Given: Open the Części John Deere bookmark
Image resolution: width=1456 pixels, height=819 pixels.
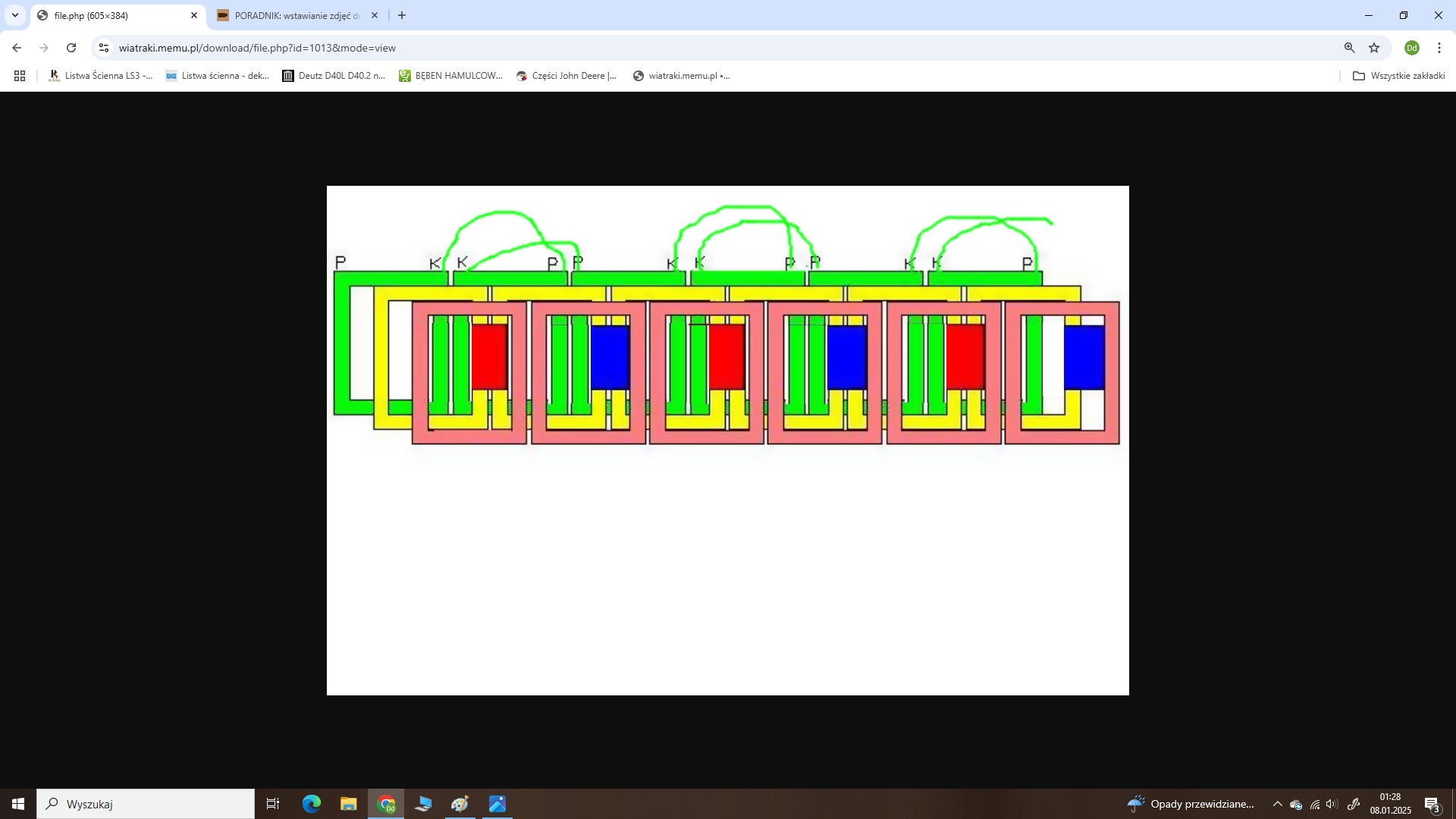Looking at the screenshot, I should (x=566, y=76).
